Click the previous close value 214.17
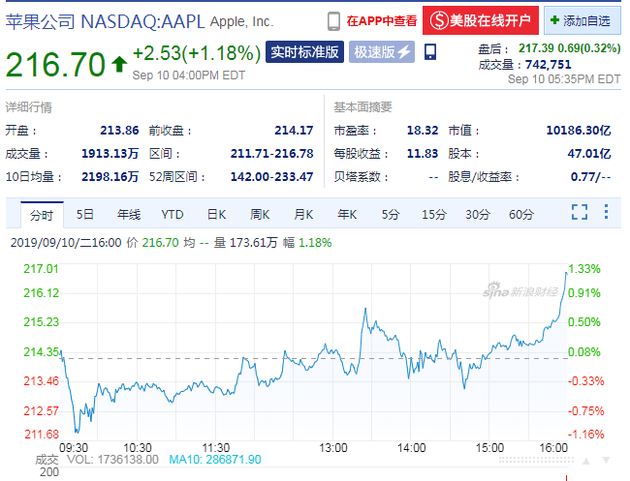This screenshot has width=630, height=481. (294, 130)
